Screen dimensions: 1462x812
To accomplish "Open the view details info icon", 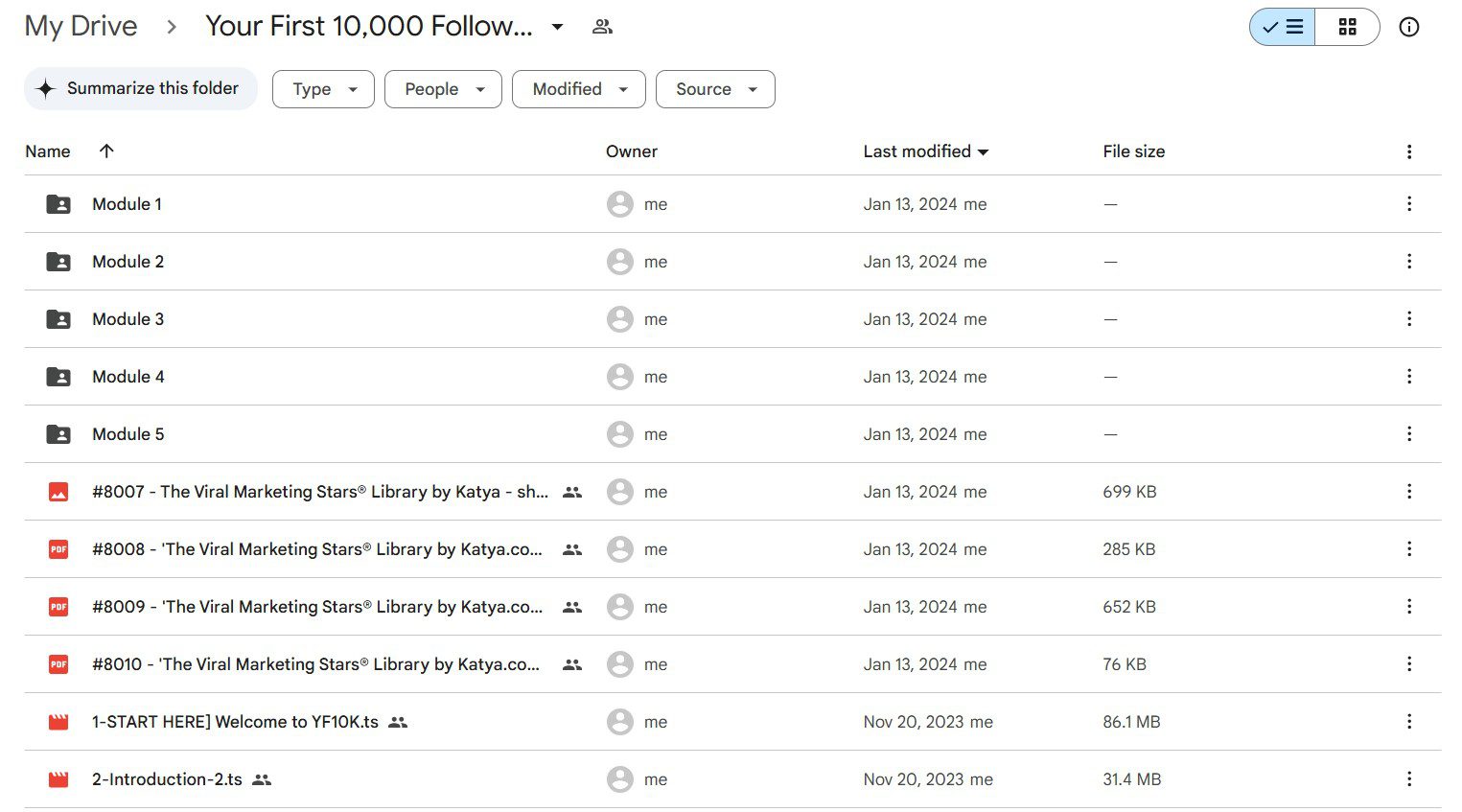I will click(x=1408, y=27).
